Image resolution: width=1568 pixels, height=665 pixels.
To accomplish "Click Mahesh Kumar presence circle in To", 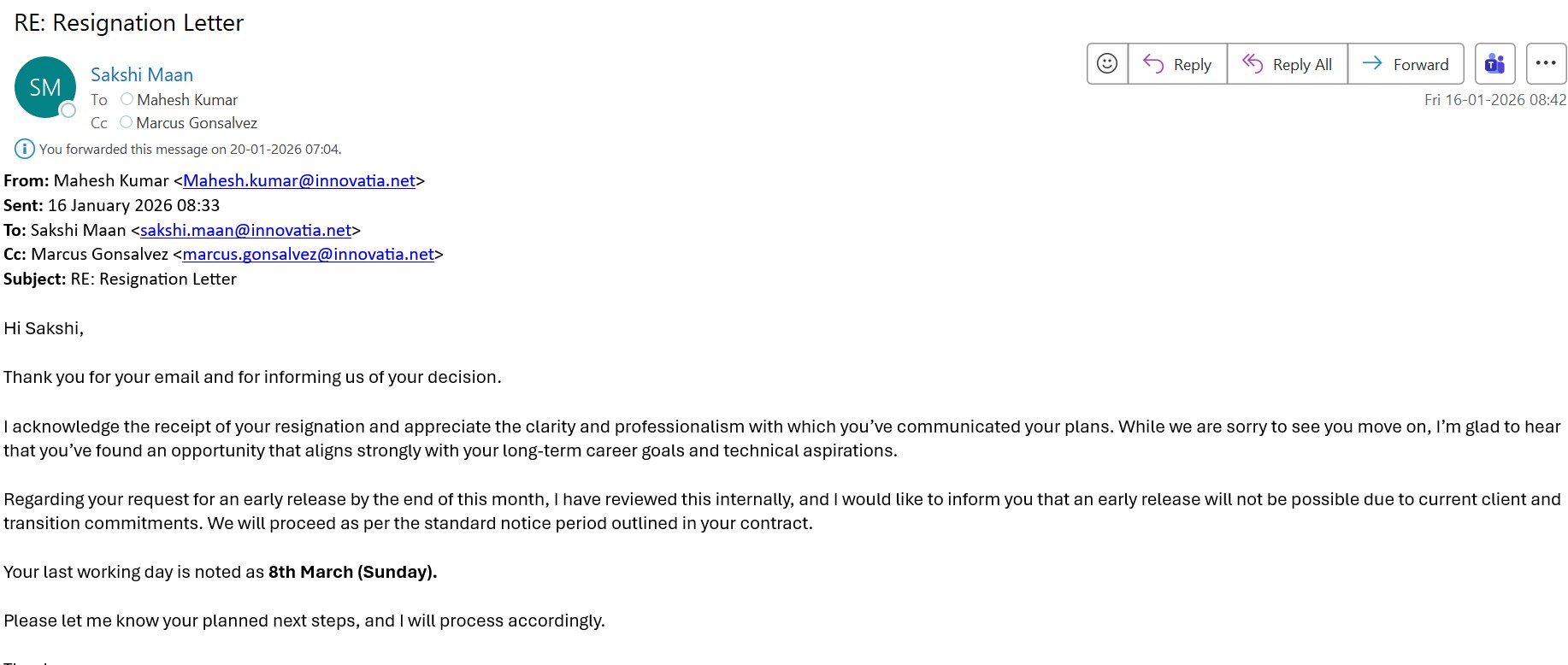I will coord(127,99).
